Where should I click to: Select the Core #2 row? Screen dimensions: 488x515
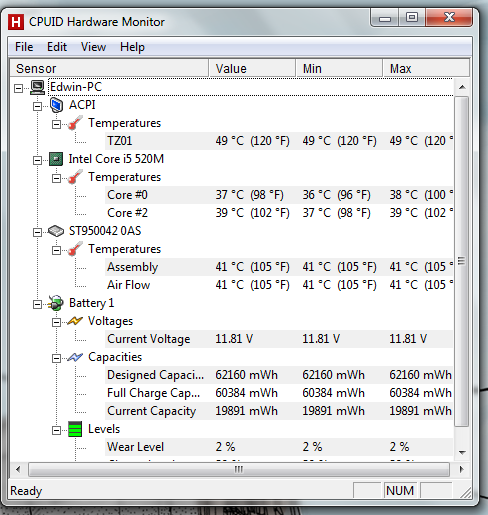click(x=279, y=213)
